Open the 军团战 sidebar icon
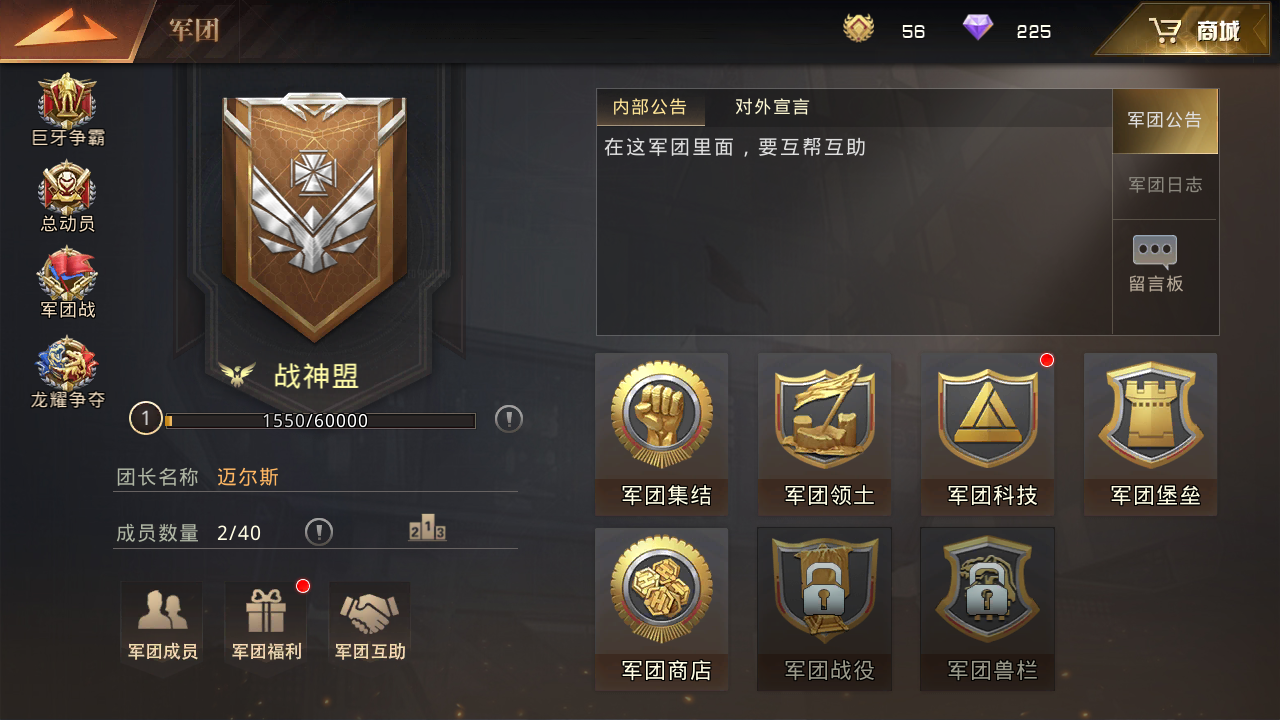Viewport: 1280px width, 720px height. (x=67, y=283)
